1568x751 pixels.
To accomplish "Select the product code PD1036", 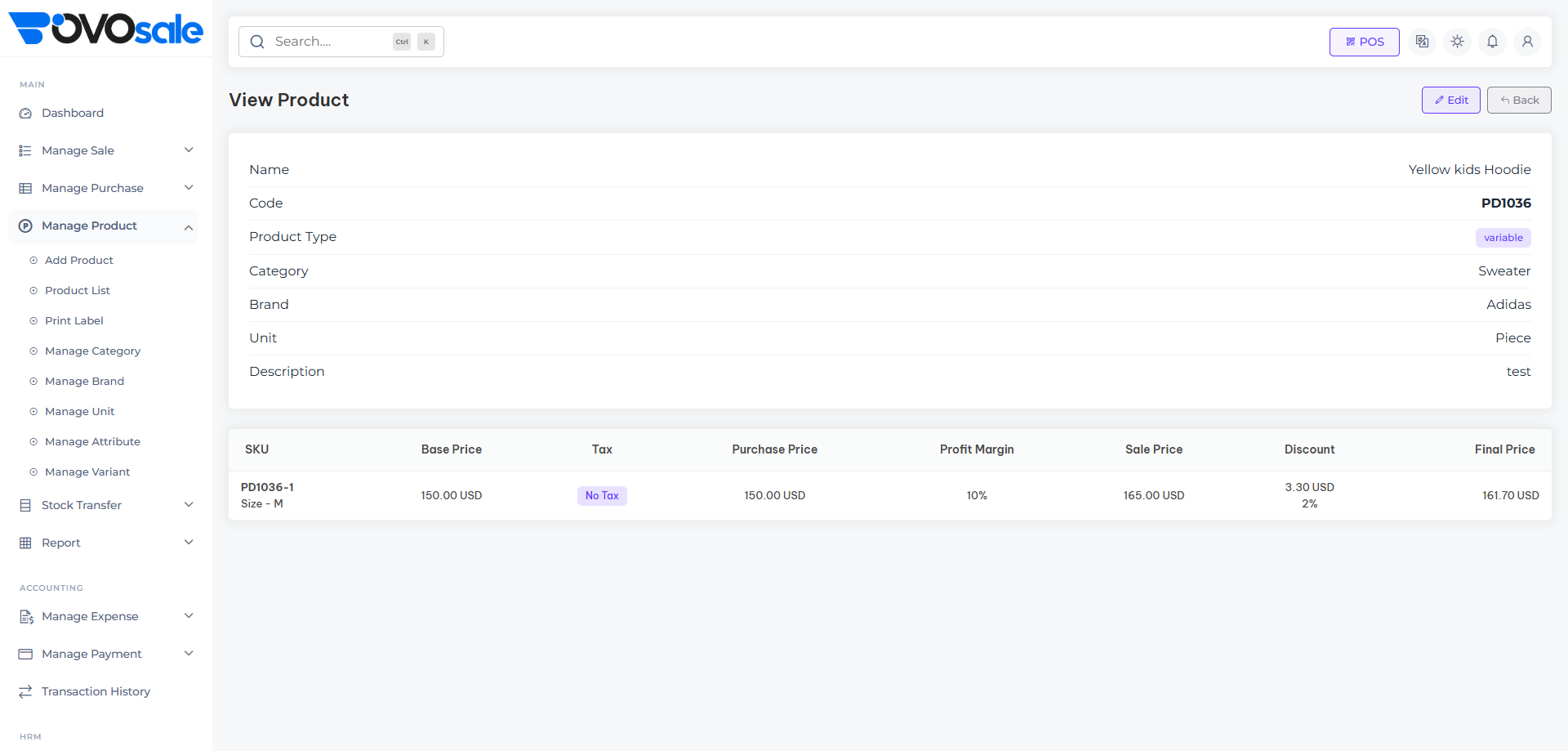I will (1506, 203).
